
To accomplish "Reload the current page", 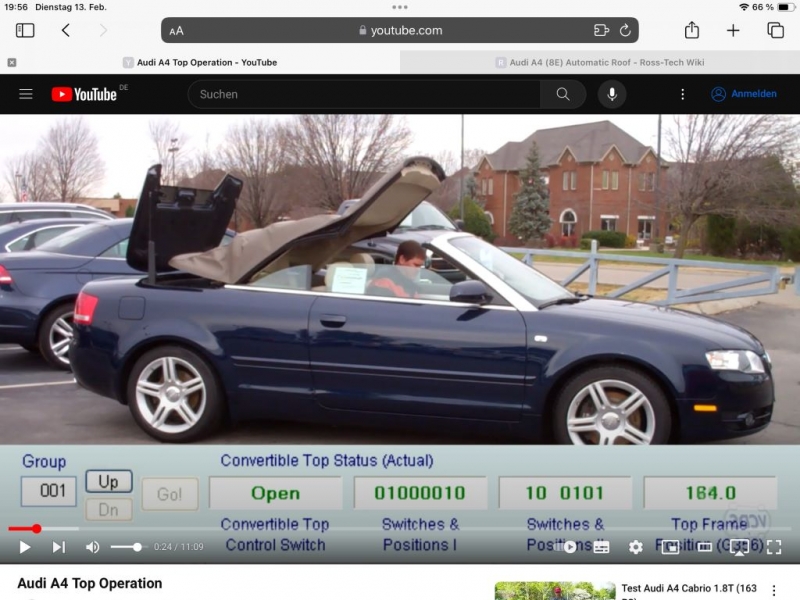I will pos(625,31).
